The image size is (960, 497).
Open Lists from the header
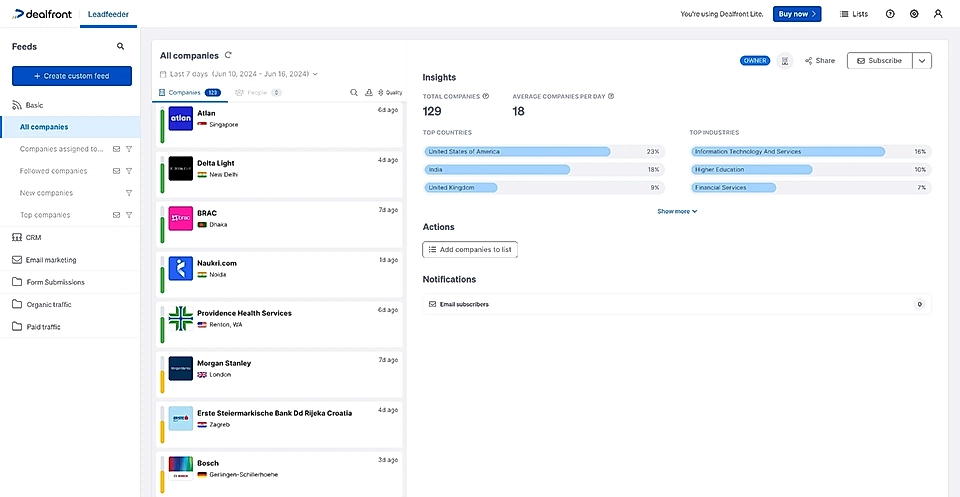853,13
